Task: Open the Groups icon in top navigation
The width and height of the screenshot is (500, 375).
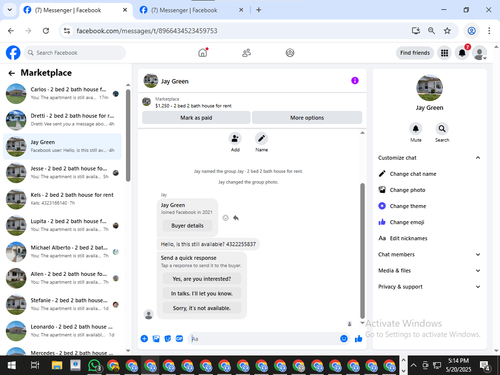Action: (x=290, y=53)
